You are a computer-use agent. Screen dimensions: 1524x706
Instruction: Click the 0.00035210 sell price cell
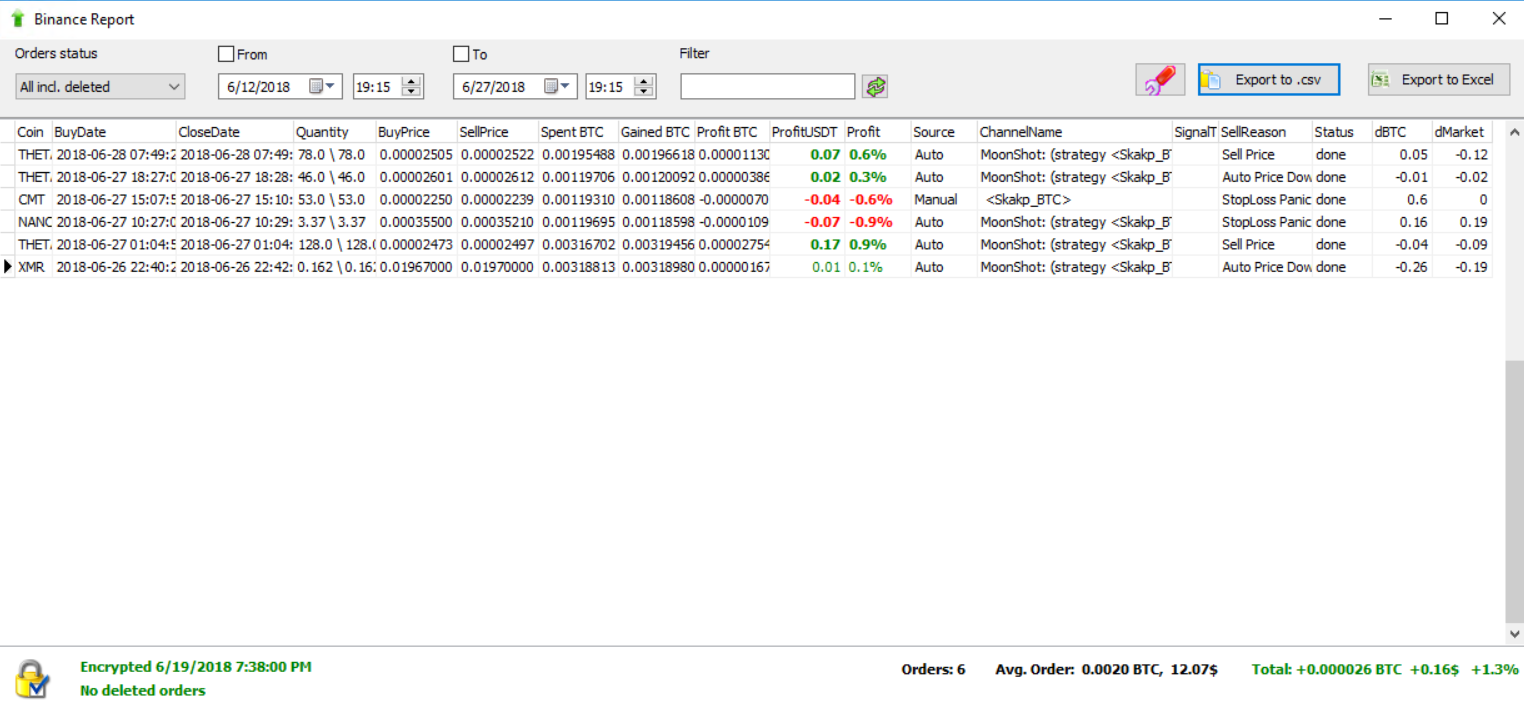point(498,222)
